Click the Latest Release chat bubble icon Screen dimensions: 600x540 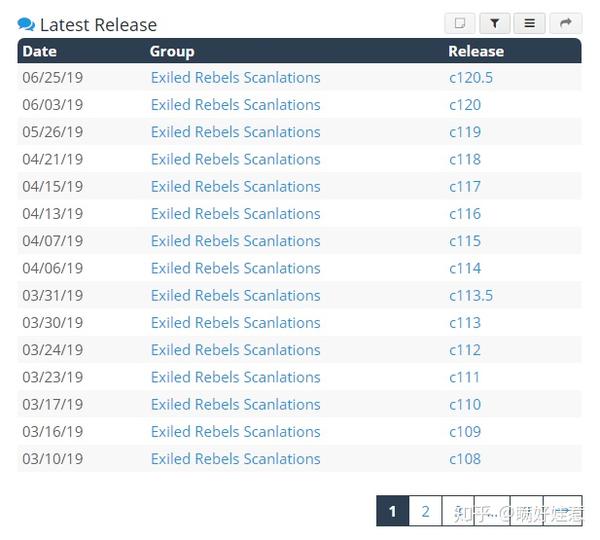click(26, 25)
